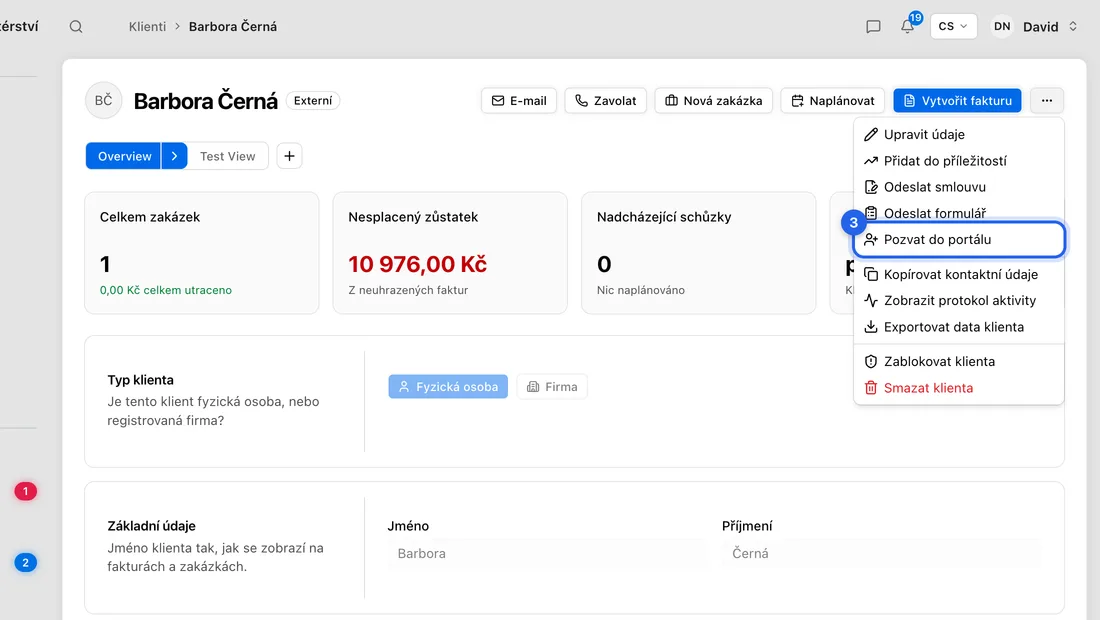Click the Nadcházející schůzky card title
Screen dimensions: 1100x620
664,217
